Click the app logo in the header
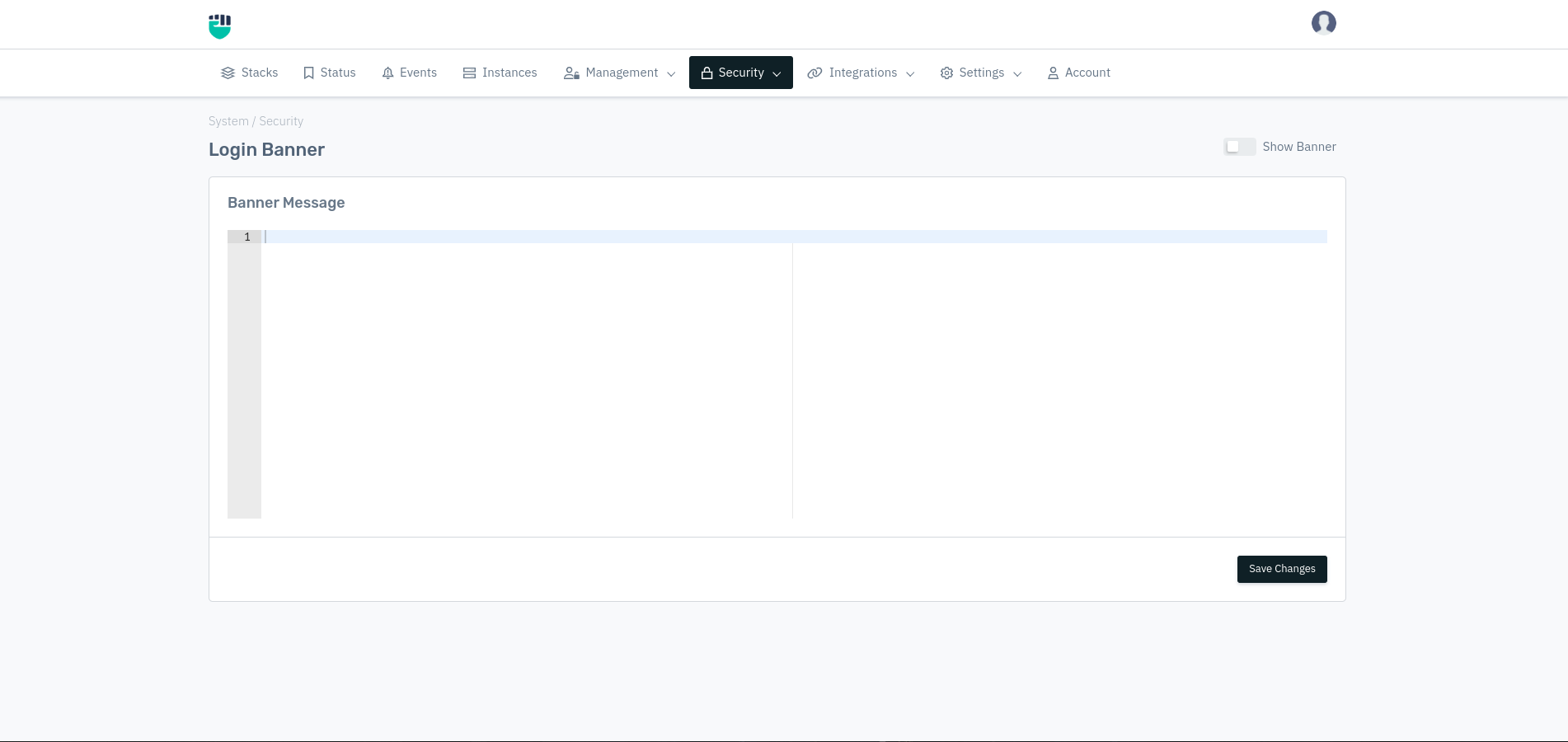Image resolution: width=1568 pixels, height=742 pixels. [219, 26]
